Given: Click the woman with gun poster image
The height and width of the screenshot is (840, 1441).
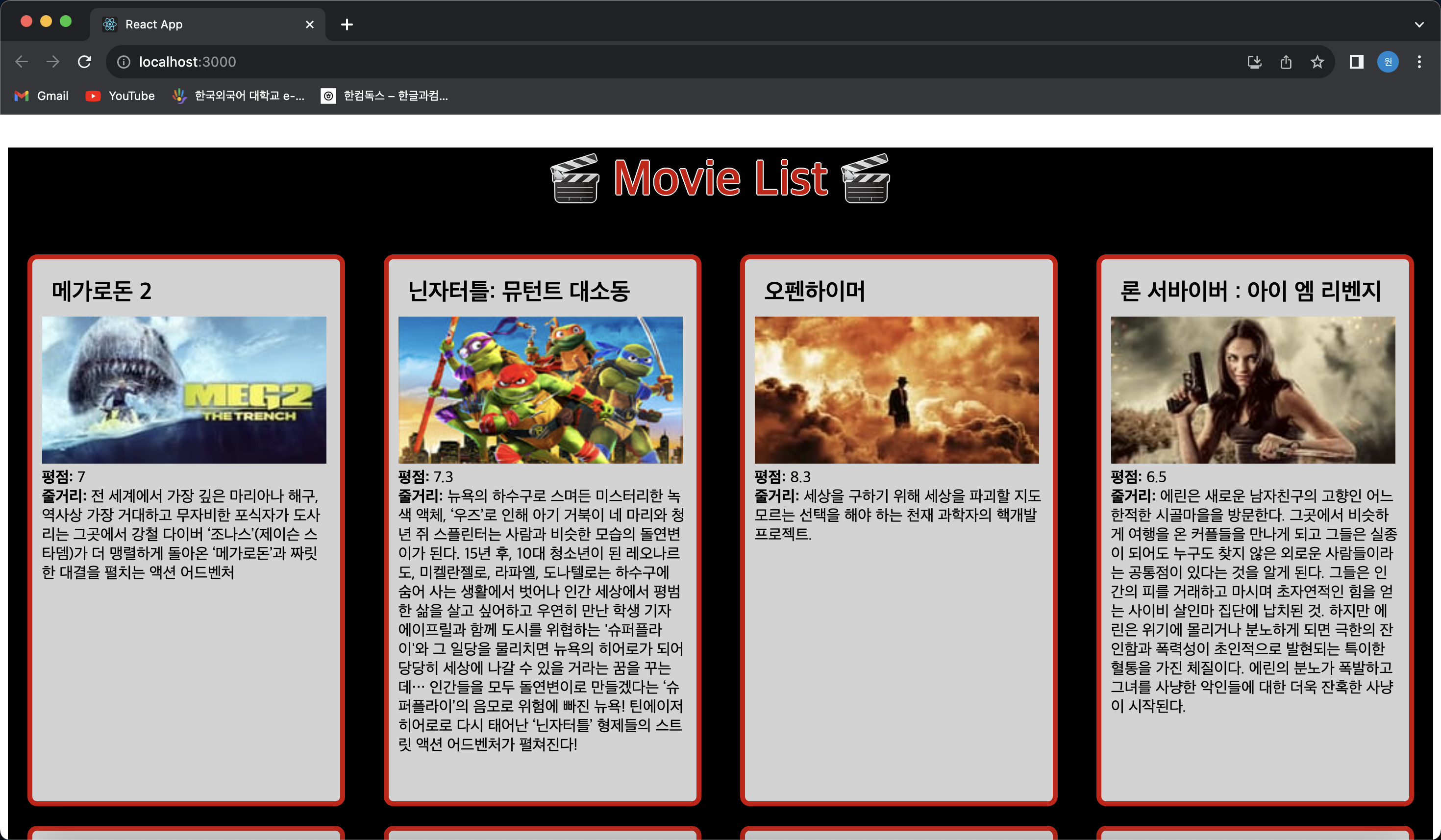Looking at the screenshot, I should tap(1253, 390).
